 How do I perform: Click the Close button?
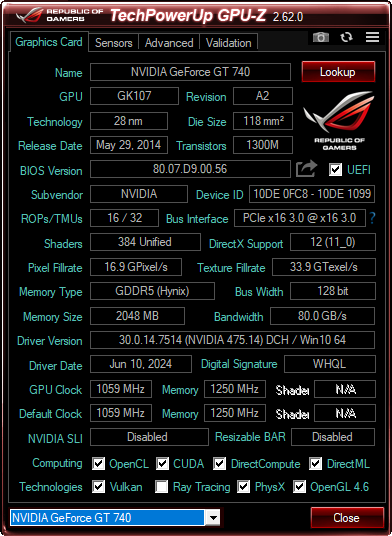point(347,518)
